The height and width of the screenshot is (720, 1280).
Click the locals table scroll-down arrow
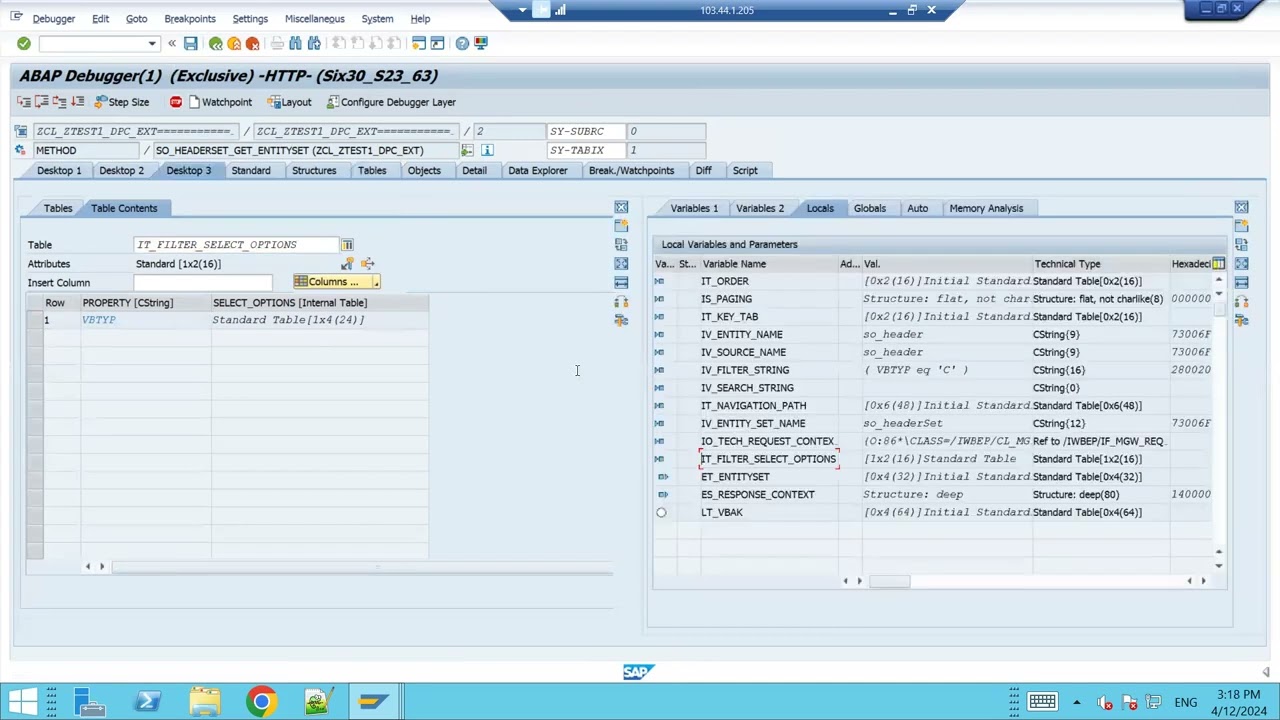(x=1218, y=564)
